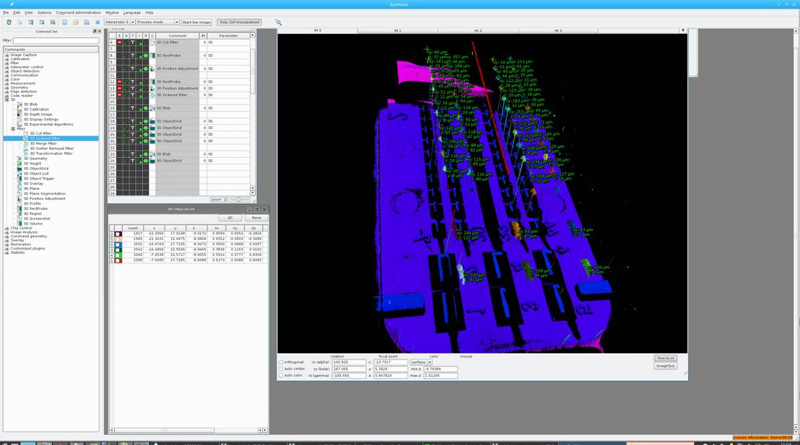
Task: Open the Interpreter selection dropdown
Action: 119,22
